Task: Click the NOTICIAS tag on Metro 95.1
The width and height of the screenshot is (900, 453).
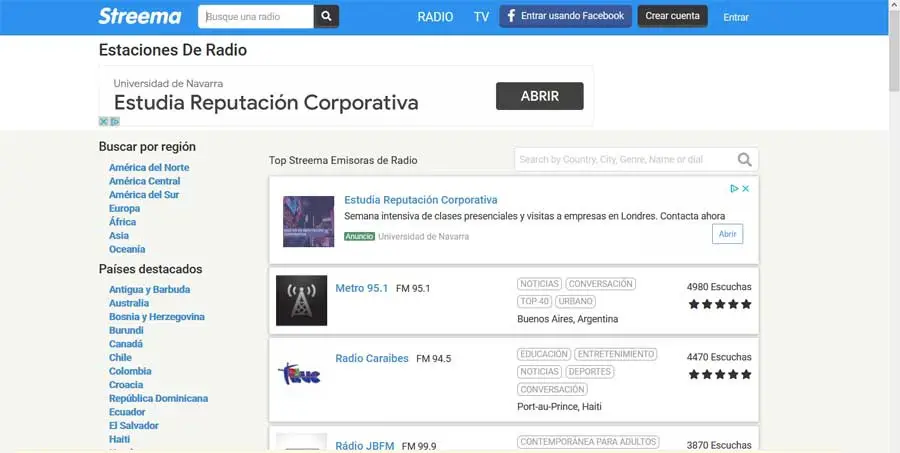Action: point(539,284)
